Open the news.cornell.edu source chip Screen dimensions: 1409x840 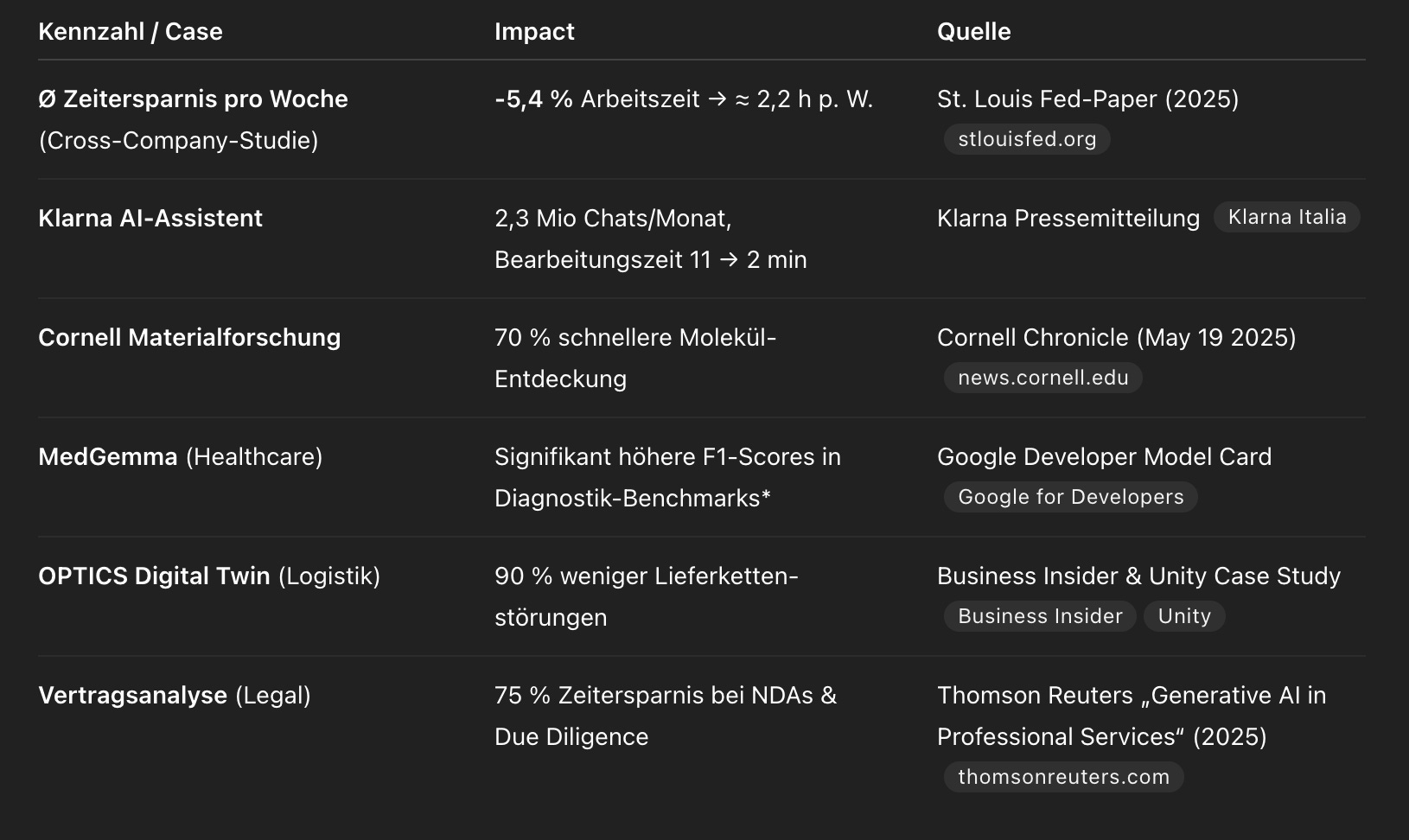(x=1043, y=378)
